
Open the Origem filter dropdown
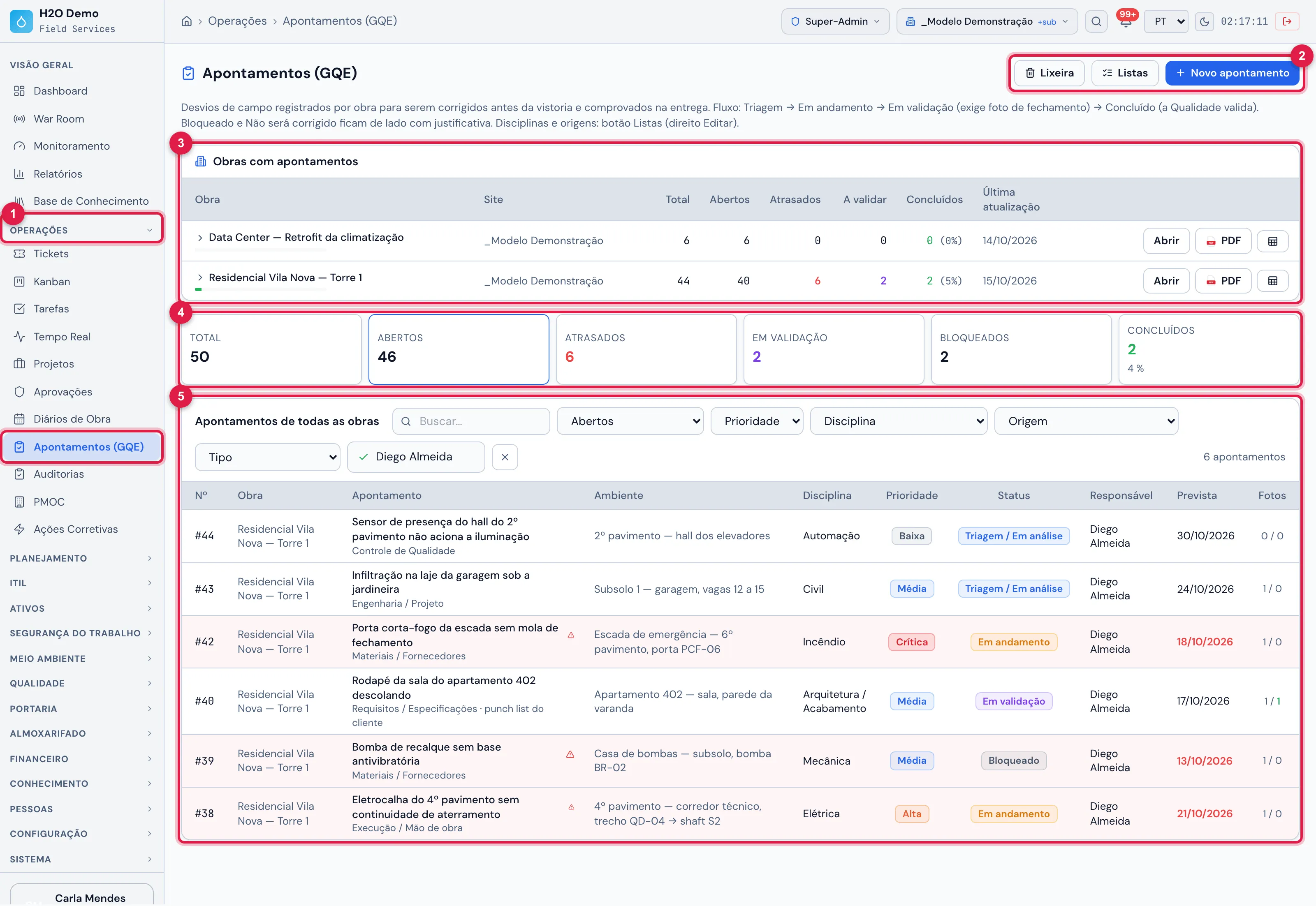pos(1086,421)
